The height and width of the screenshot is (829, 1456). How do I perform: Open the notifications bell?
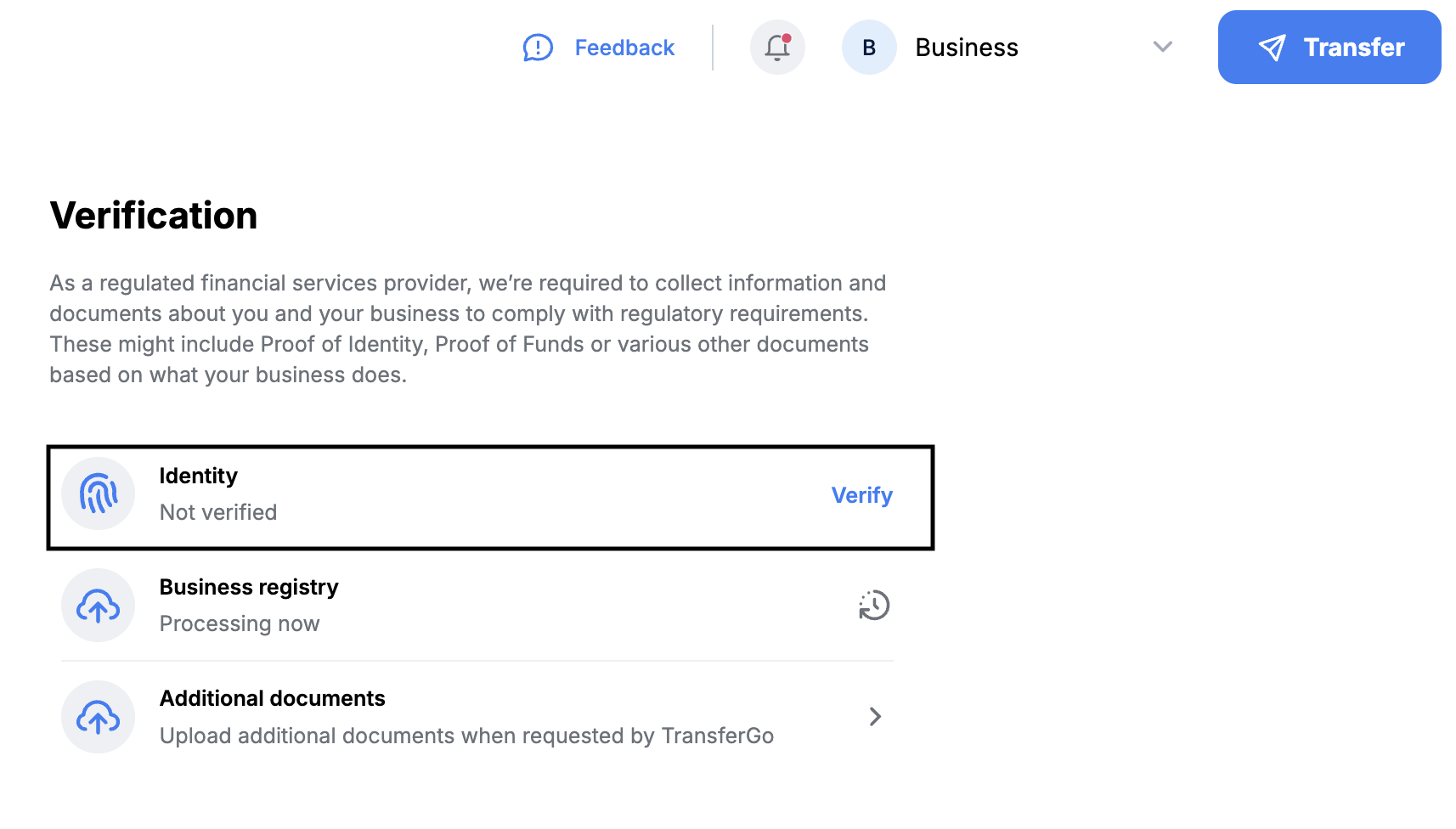tap(777, 48)
